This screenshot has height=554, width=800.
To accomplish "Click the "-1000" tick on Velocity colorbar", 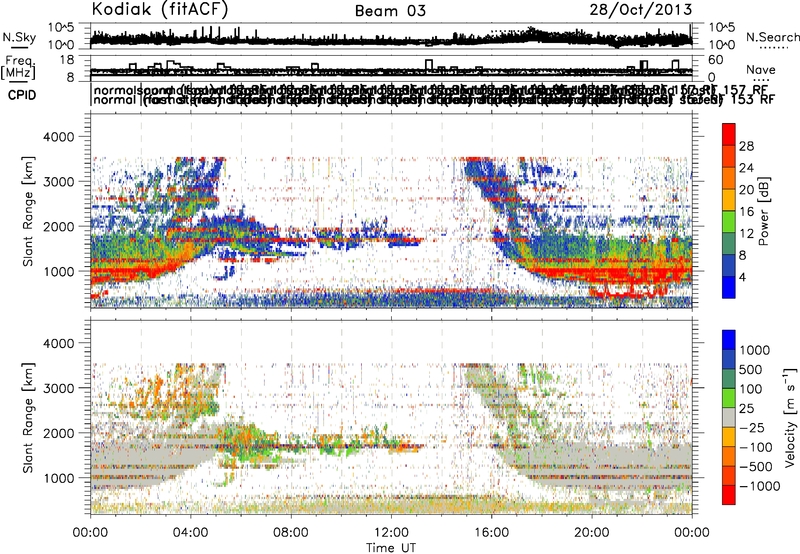I will (x=759, y=486).
